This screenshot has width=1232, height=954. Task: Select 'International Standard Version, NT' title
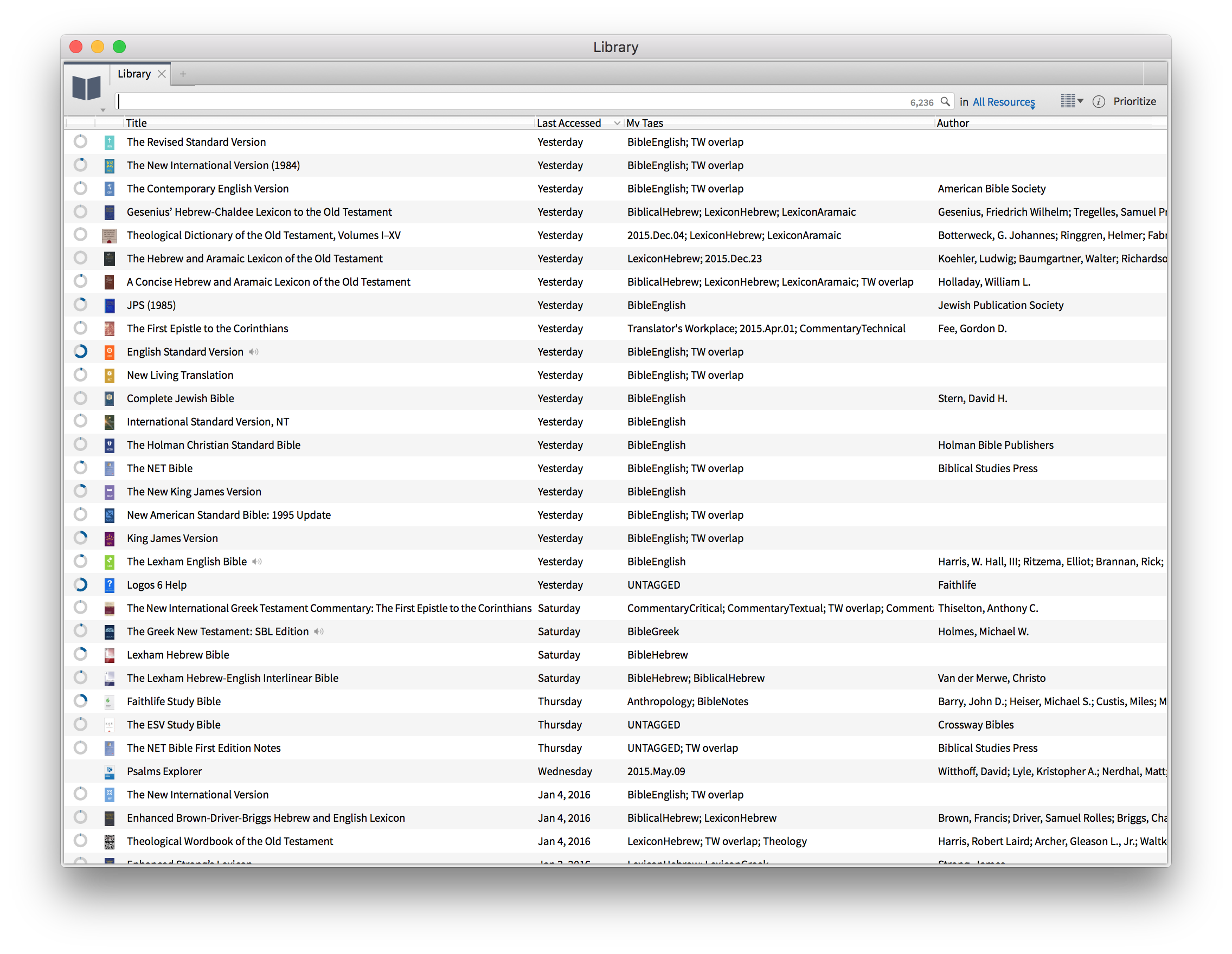coord(208,422)
